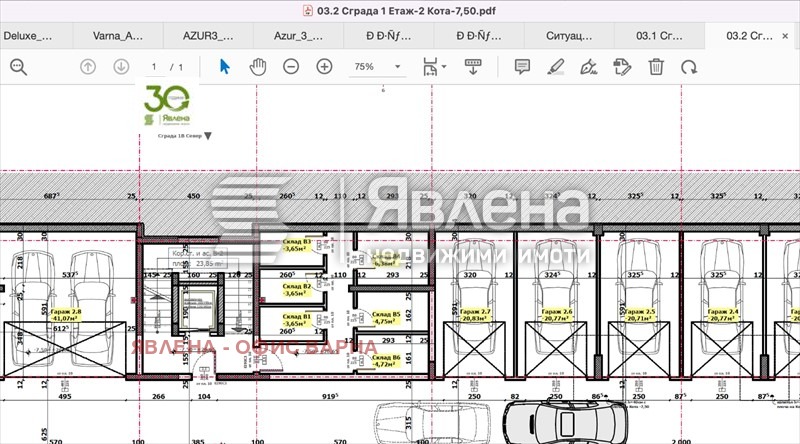The height and width of the screenshot is (444, 800).
Task: Go to the previous page
Action: [x=88, y=67]
